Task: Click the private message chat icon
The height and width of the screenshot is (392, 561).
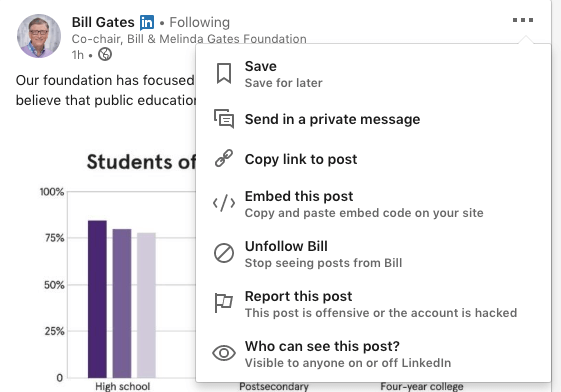Action: coord(224,119)
